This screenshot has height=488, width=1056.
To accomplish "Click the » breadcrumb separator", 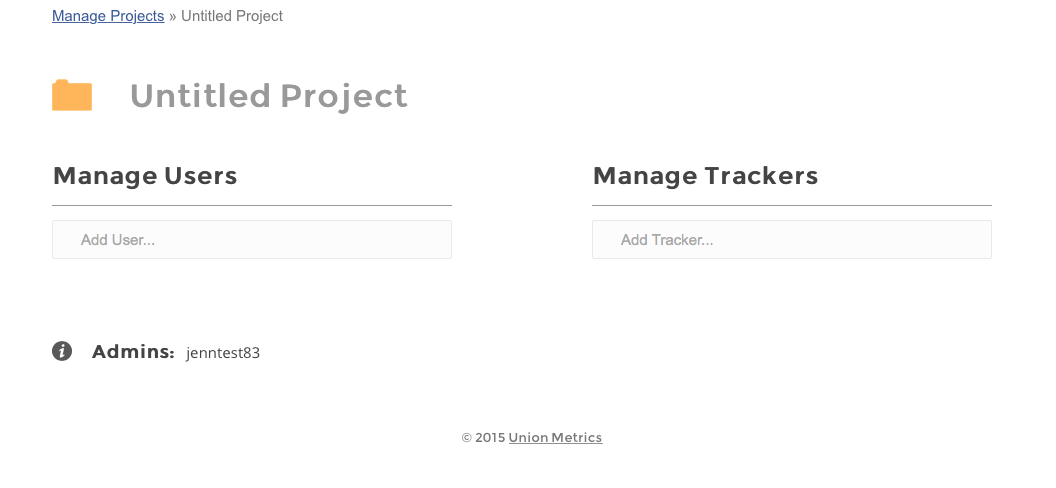I will pyautogui.click(x=173, y=16).
